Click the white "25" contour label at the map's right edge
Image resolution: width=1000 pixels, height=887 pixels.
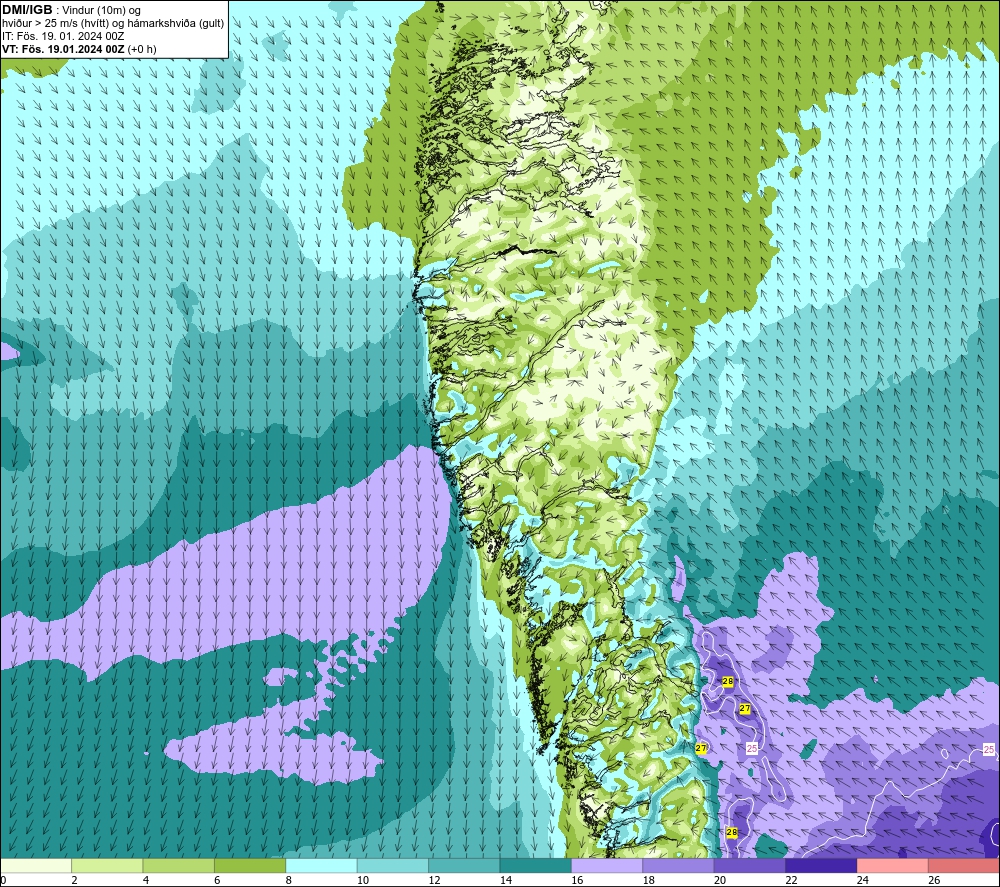point(989,749)
